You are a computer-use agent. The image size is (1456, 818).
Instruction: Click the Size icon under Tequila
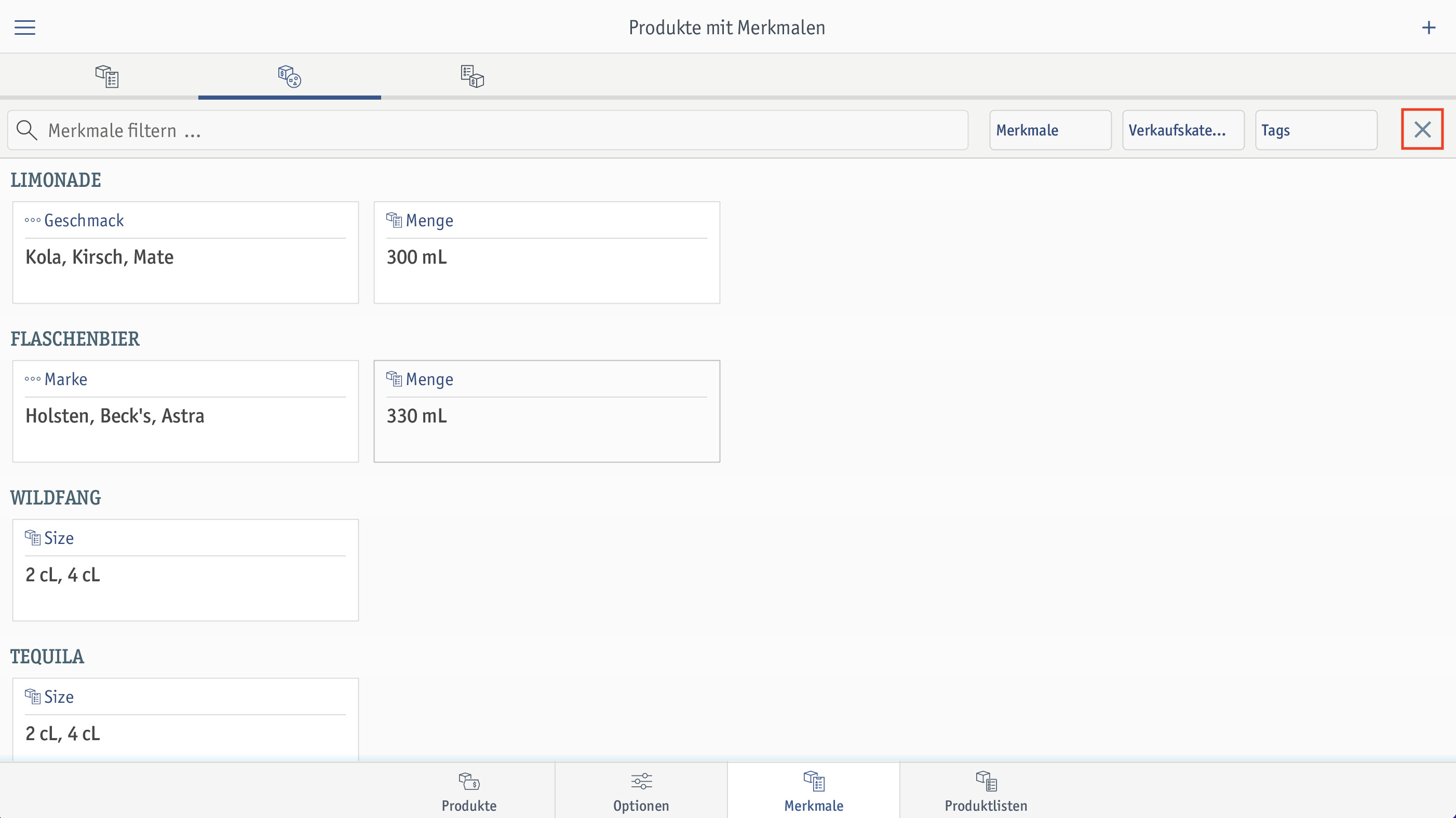[x=33, y=696]
